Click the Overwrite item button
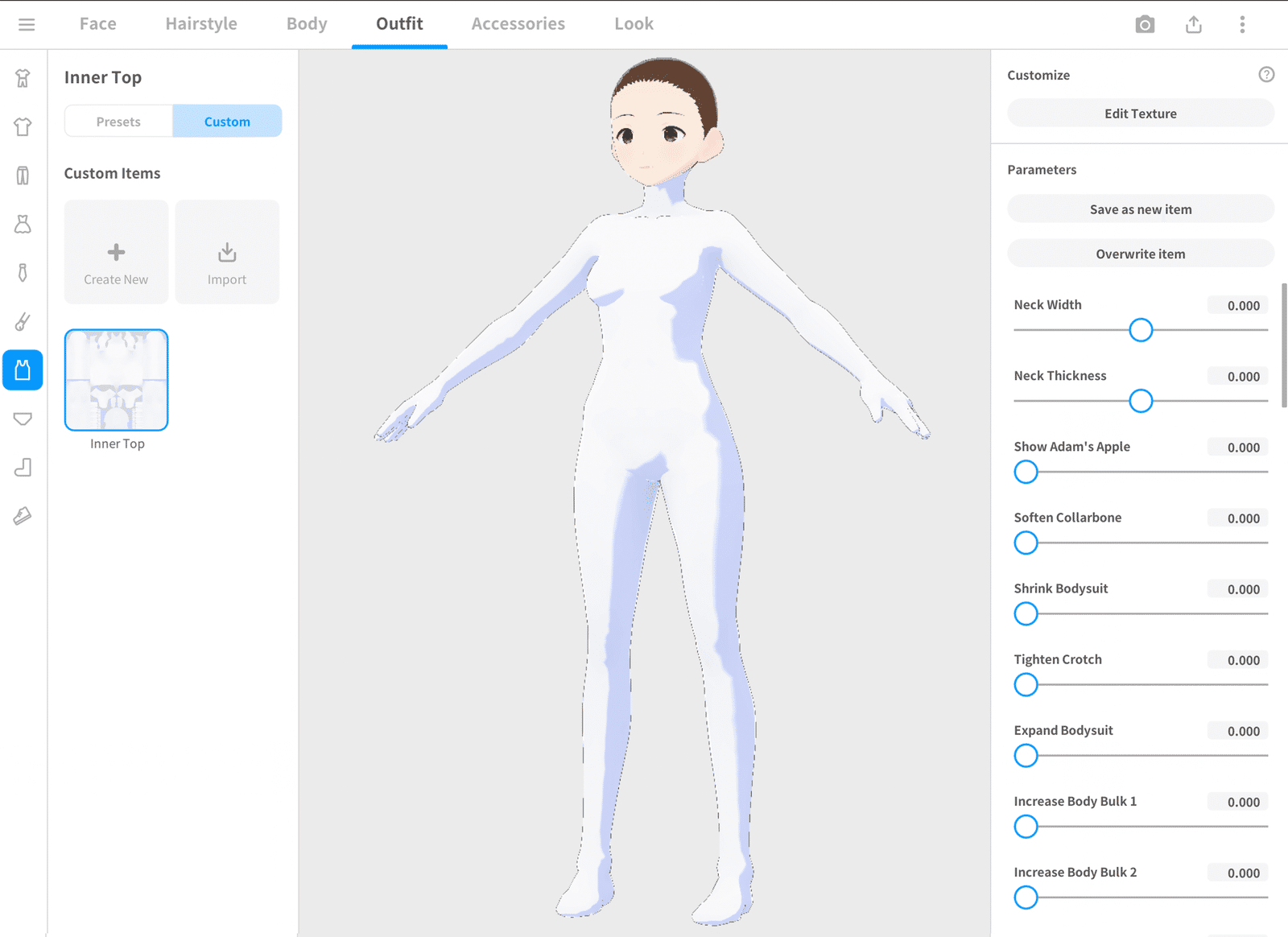The height and width of the screenshot is (937, 1288). pyautogui.click(x=1140, y=254)
